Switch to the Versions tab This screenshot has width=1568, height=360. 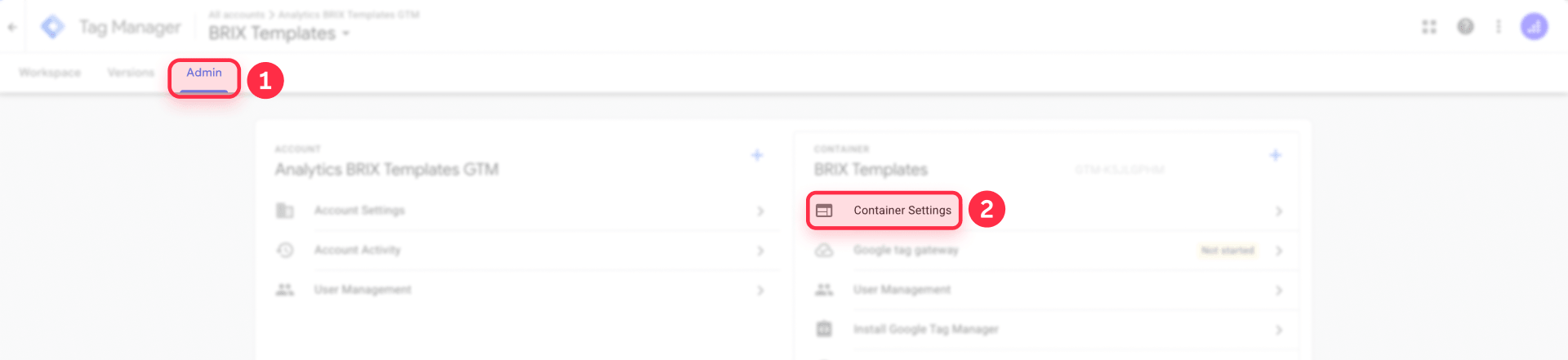[131, 73]
